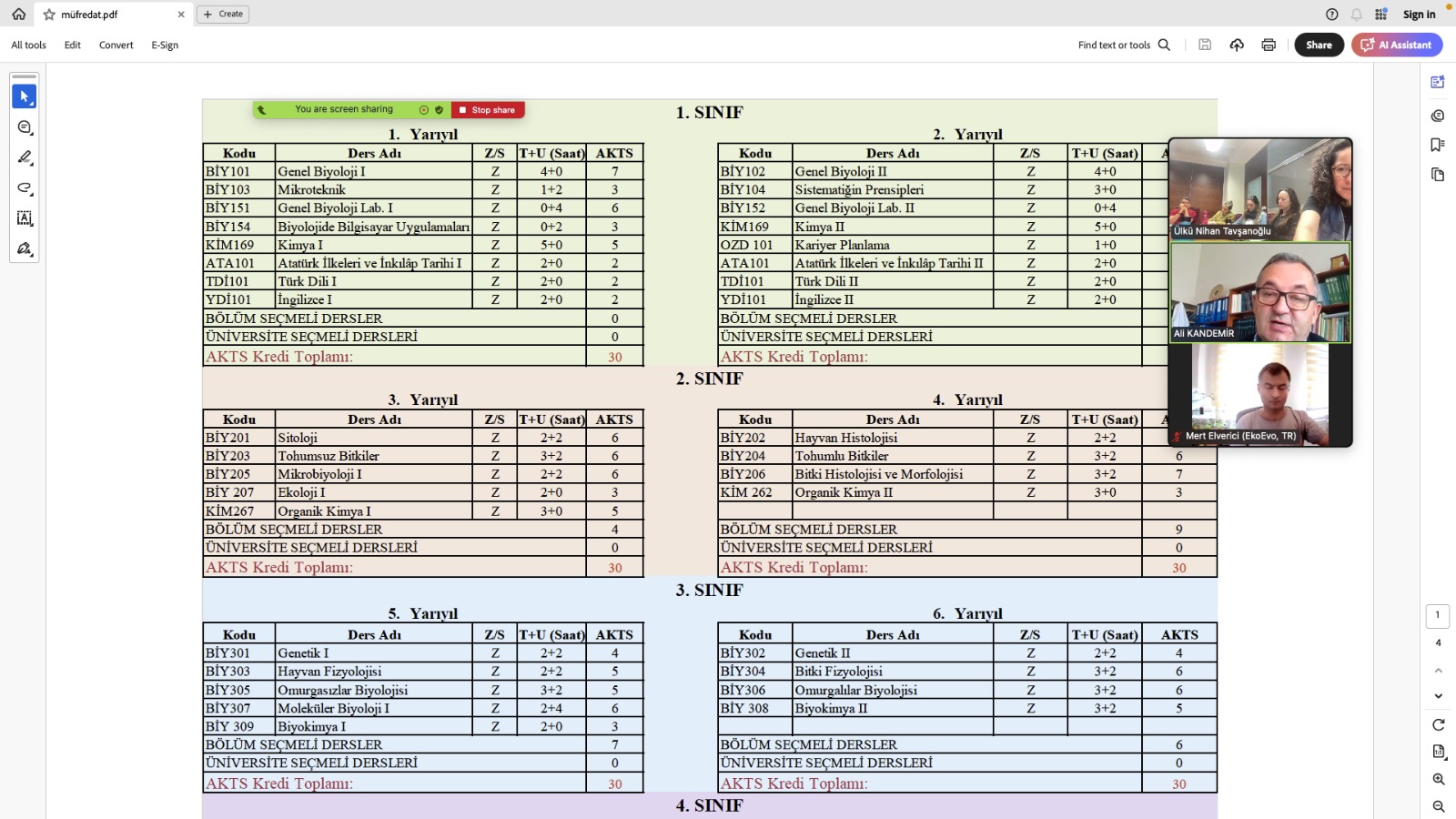Screen dimensions: 1456x819
Task: Upload file to cloud icon
Action: point(1237,45)
